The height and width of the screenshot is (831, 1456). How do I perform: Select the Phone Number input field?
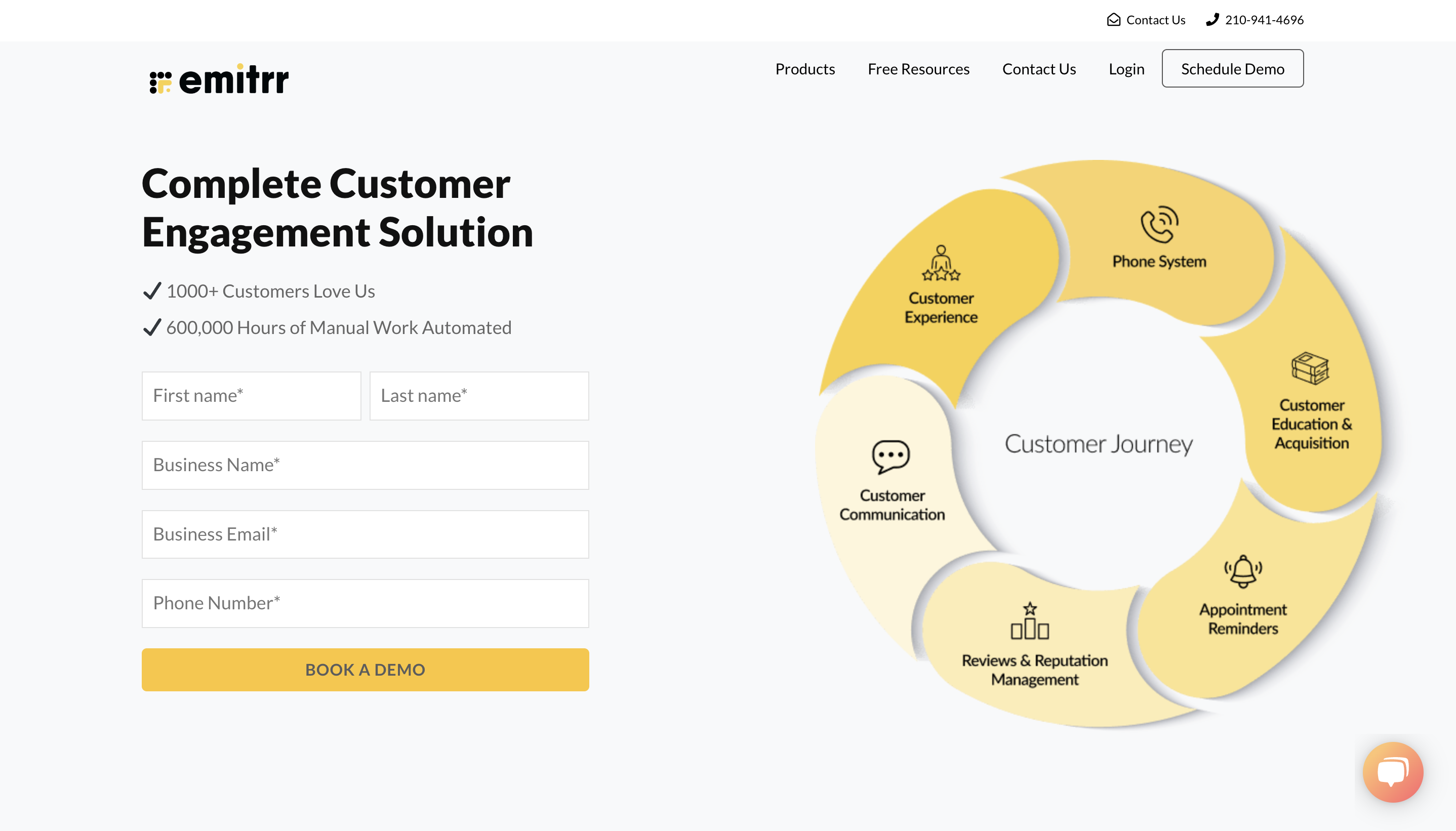point(366,603)
